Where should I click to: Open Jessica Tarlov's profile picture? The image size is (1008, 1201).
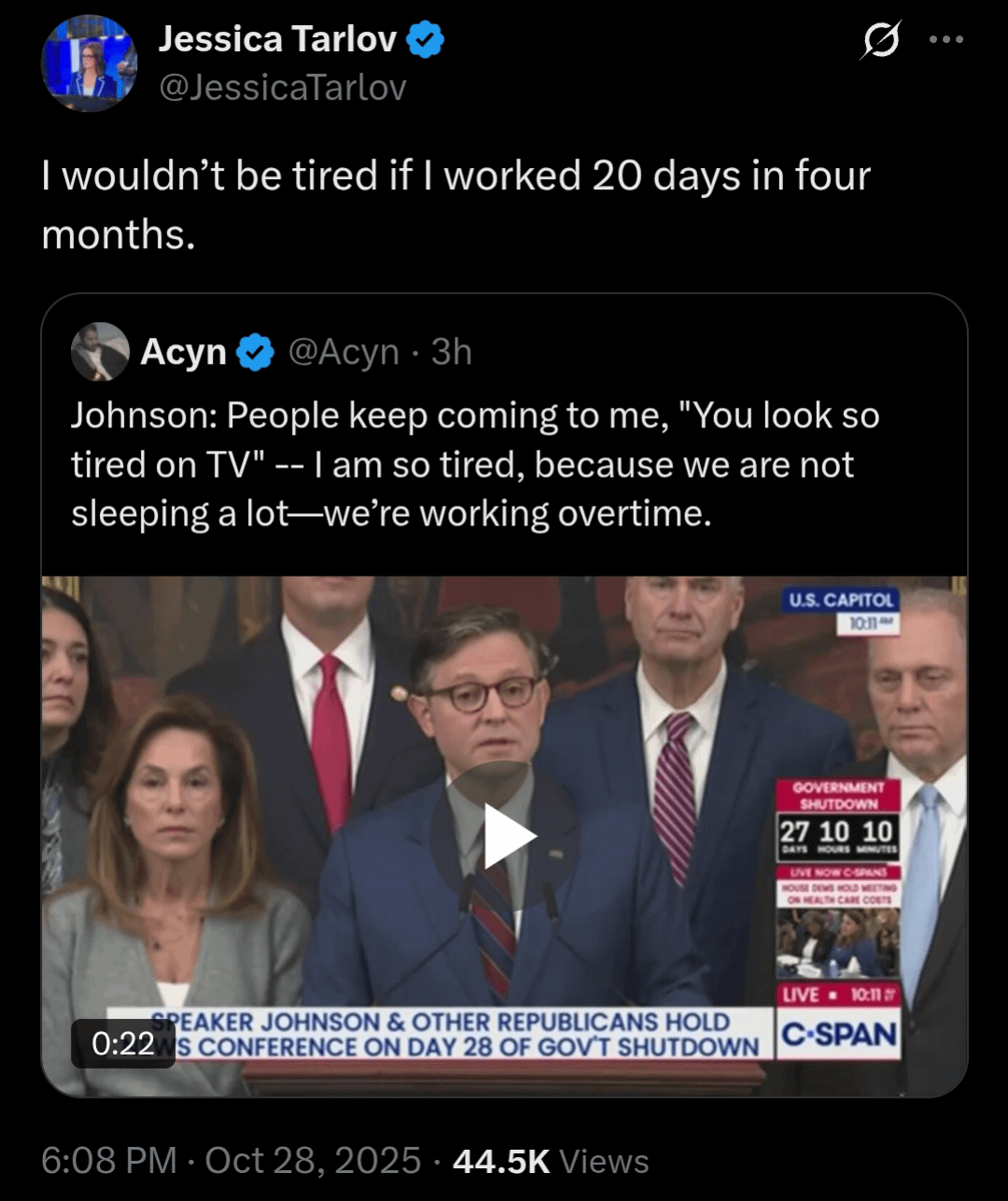tap(90, 63)
